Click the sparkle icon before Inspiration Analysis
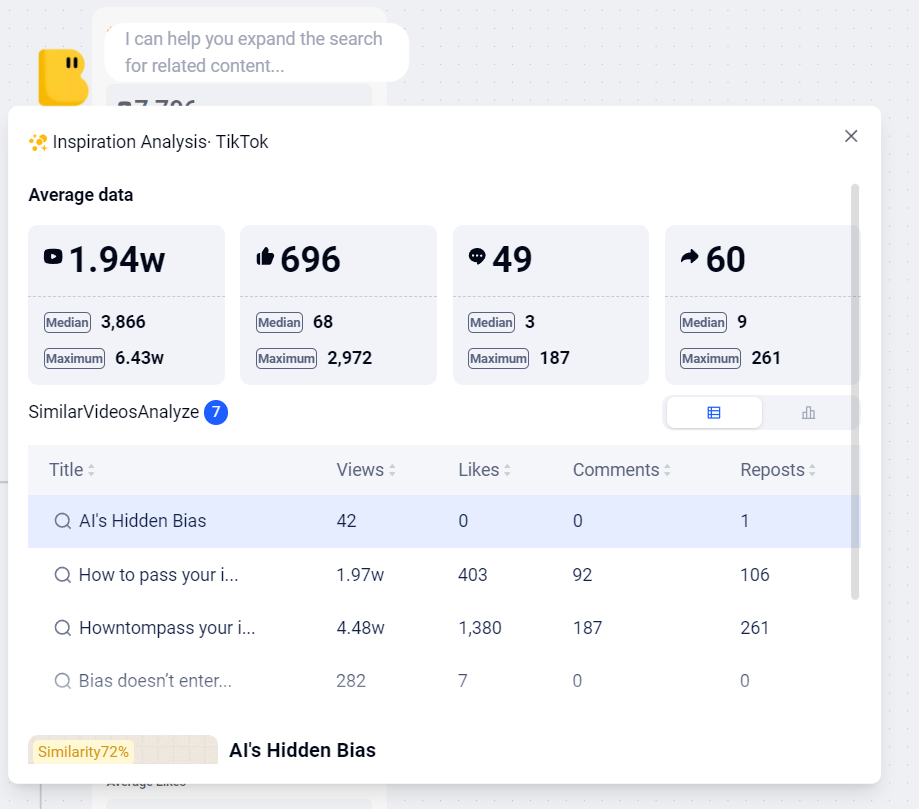Viewport: 919px width, 809px height. (x=38, y=142)
